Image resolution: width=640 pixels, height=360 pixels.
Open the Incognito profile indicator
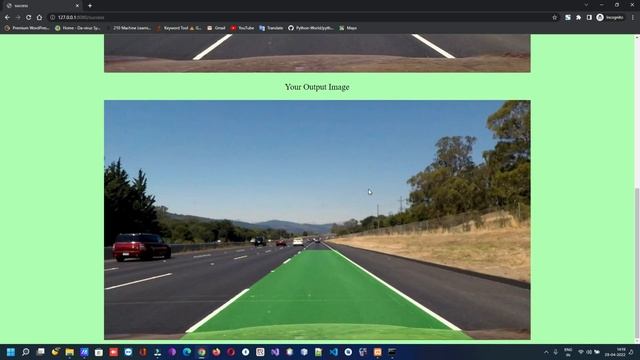tap(610, 18)
